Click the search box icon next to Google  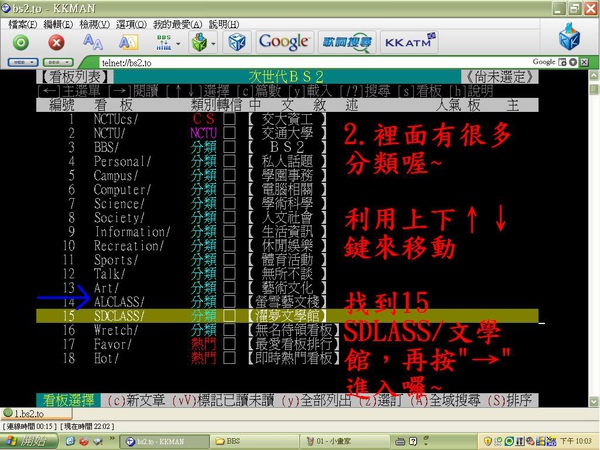click(x=562, y=62)
